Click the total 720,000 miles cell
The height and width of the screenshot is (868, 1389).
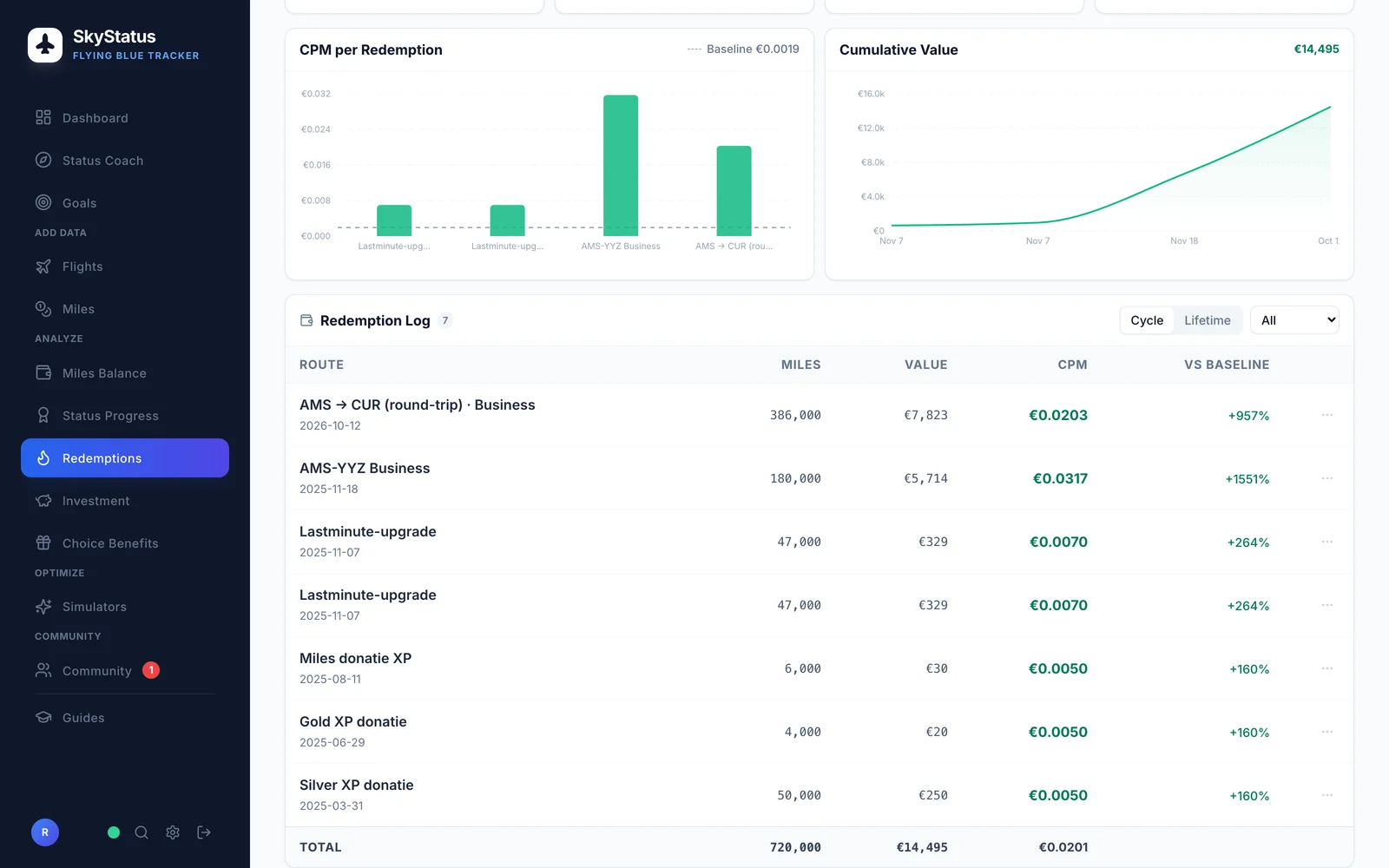[795, 847]
